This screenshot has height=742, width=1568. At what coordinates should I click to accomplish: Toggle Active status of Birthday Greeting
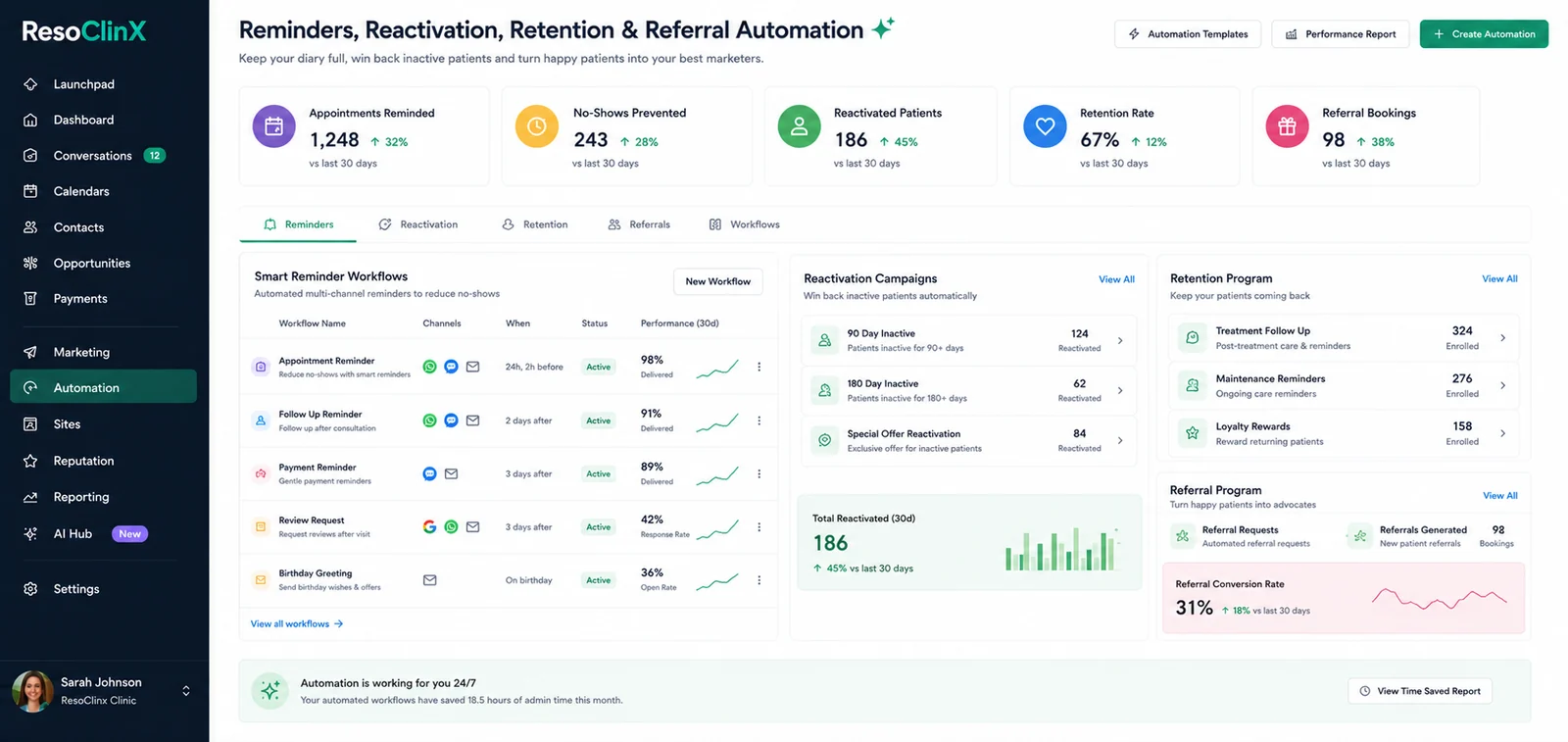coord(598,580)
